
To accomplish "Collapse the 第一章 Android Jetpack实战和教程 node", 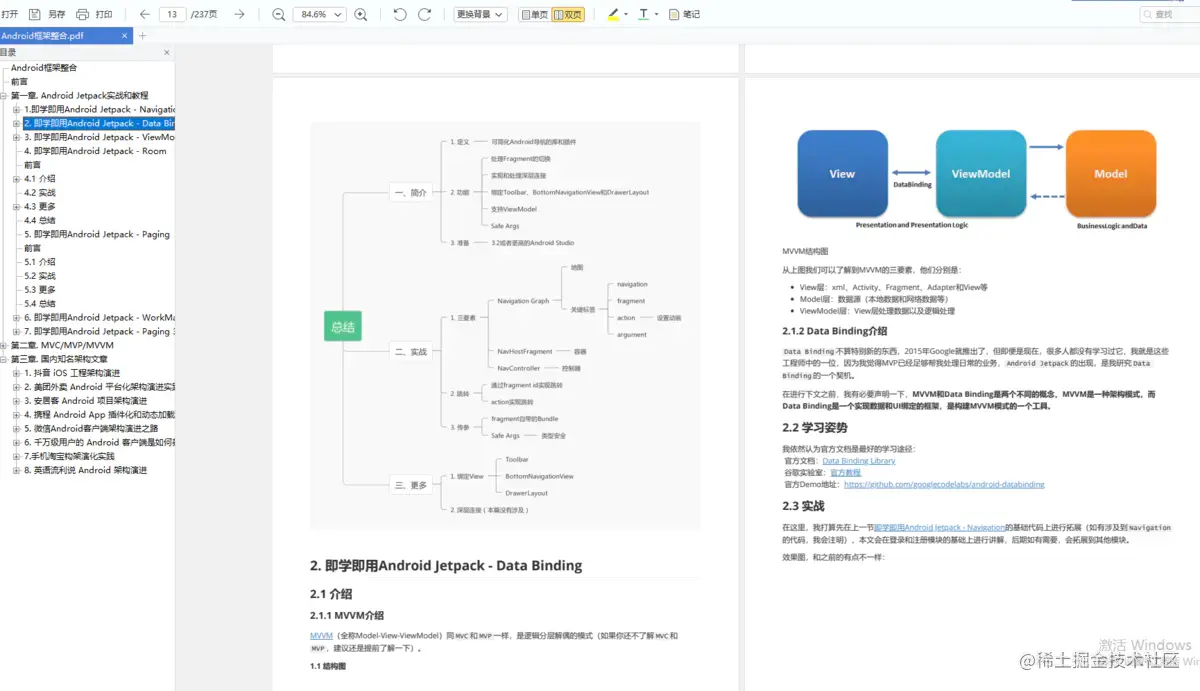I will point(4,96).
